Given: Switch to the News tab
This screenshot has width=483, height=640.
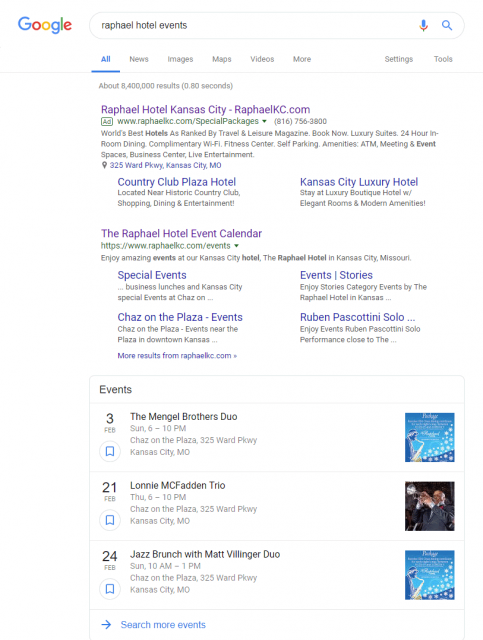Looking at the screenshot, I should [139, 59].
